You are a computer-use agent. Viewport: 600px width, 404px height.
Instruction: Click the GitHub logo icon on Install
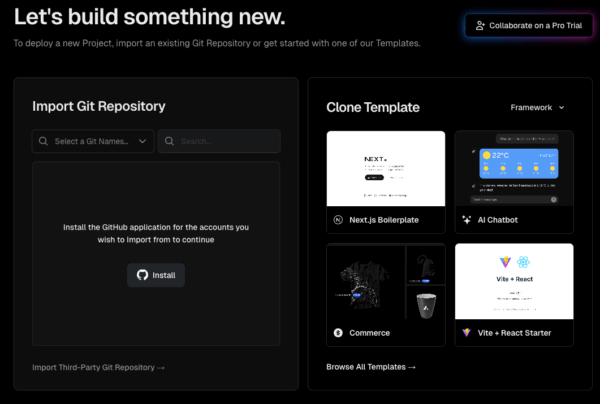pyautogui.click(x=142, y=275)
